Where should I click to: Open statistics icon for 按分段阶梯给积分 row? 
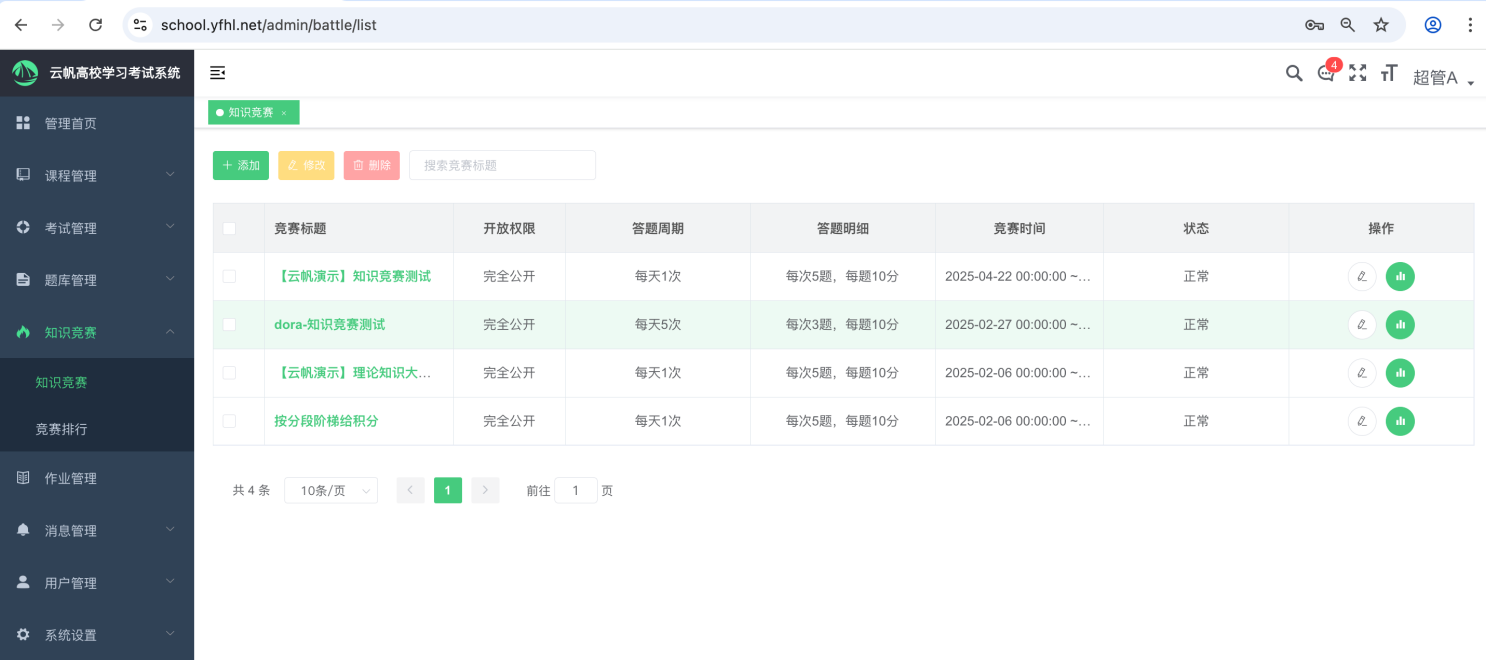click(x=1400, y=421)
